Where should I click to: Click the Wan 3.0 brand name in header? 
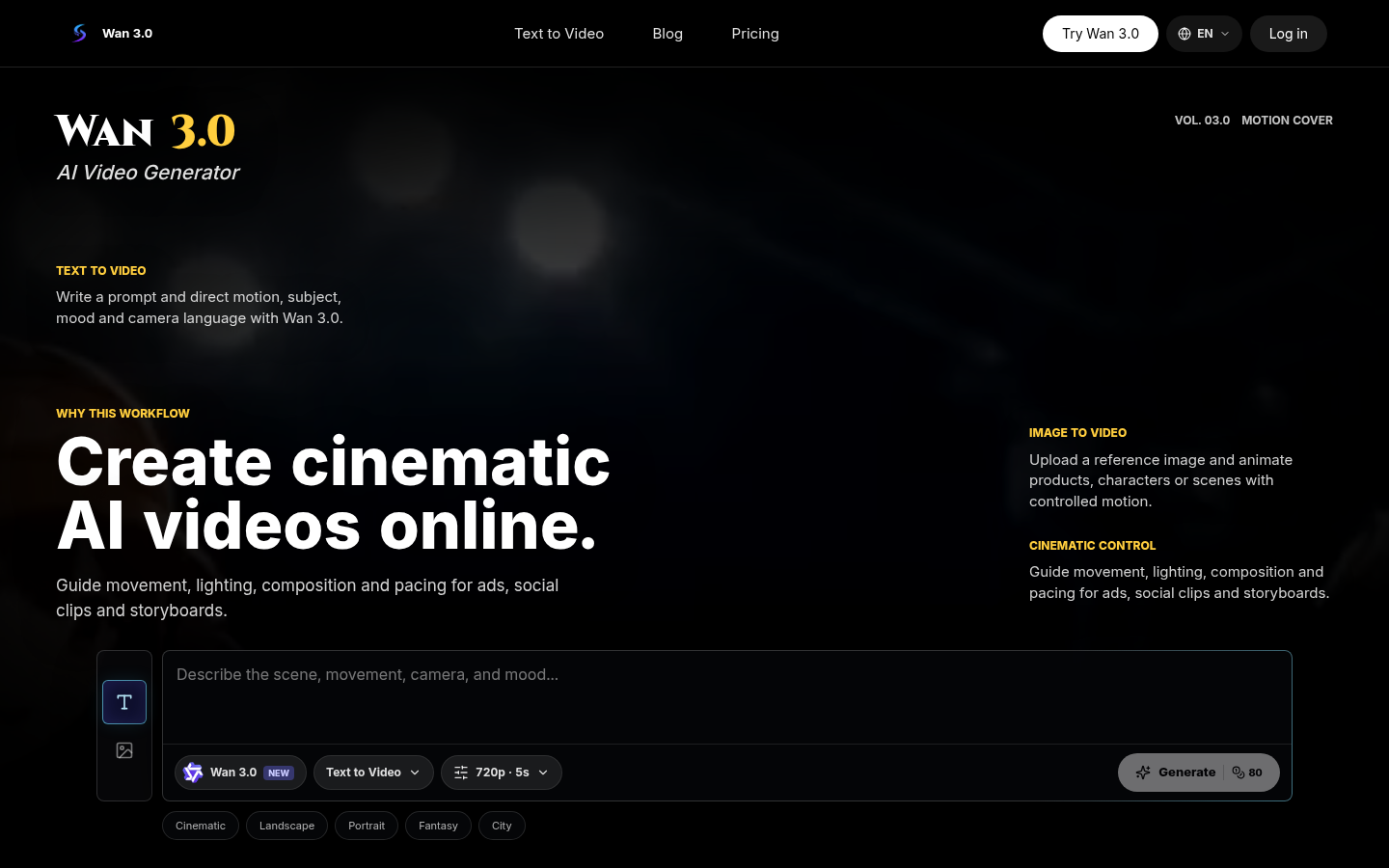pyautogui.click(x=127, y=34)
